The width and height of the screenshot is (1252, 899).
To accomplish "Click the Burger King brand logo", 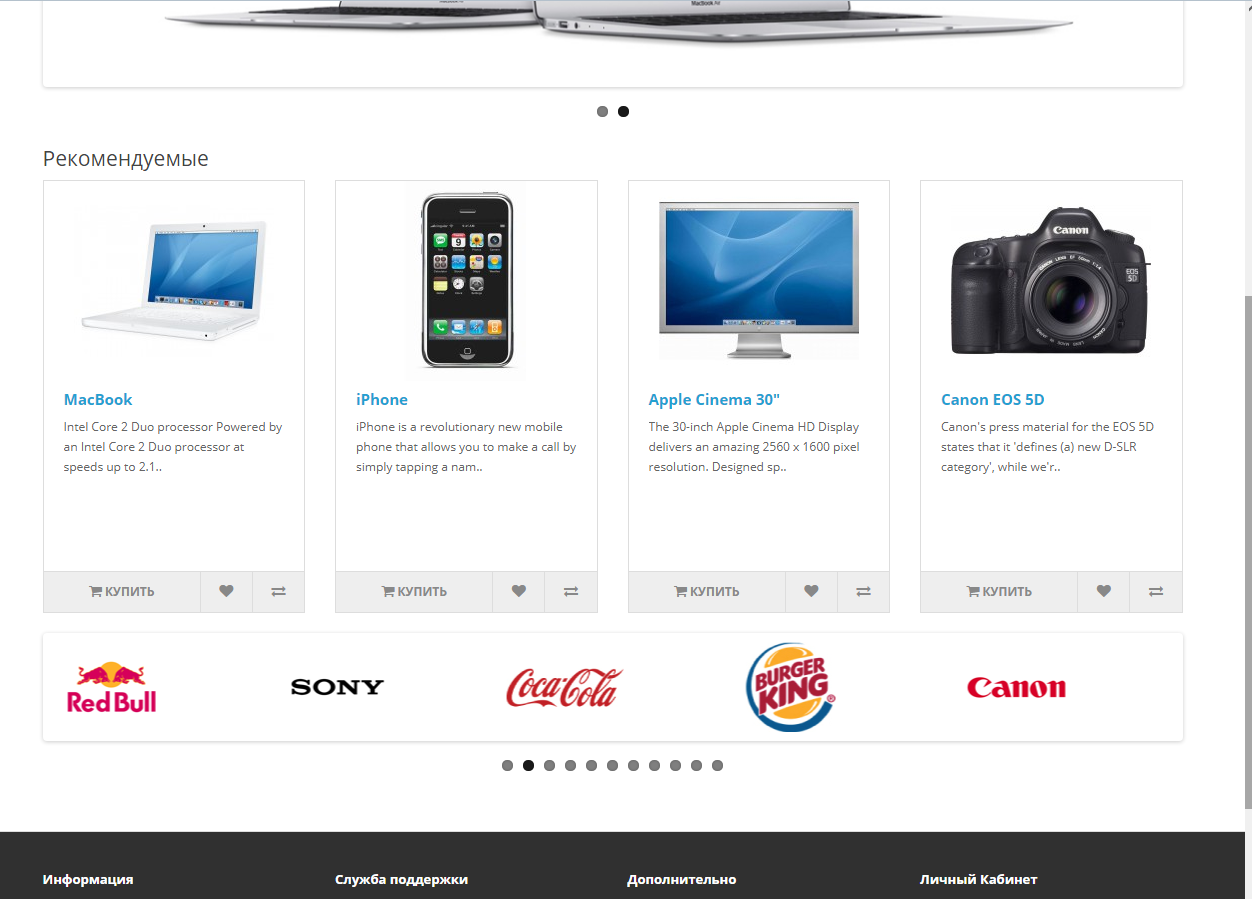I will [790, 687].
